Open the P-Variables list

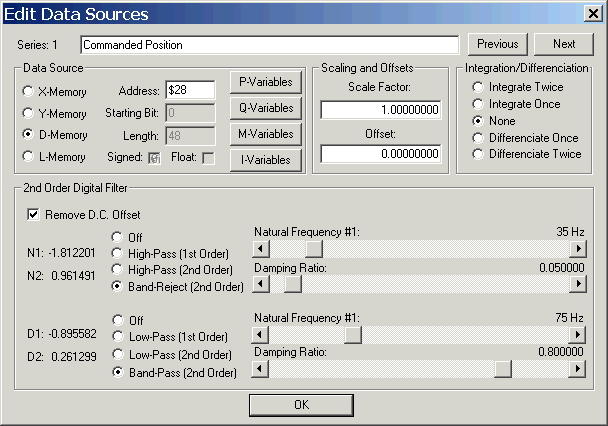265,82
